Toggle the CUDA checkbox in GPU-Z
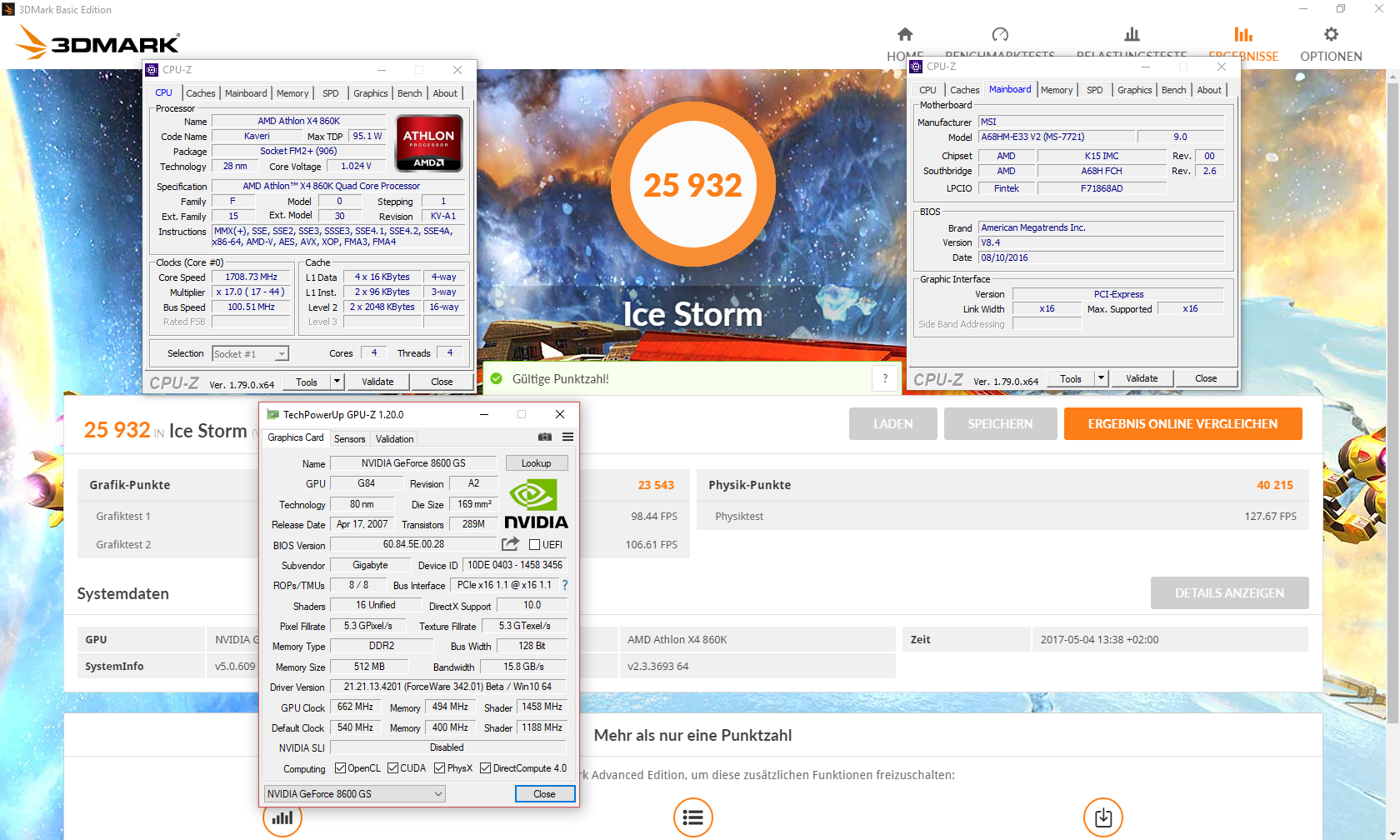 [392, 768]
